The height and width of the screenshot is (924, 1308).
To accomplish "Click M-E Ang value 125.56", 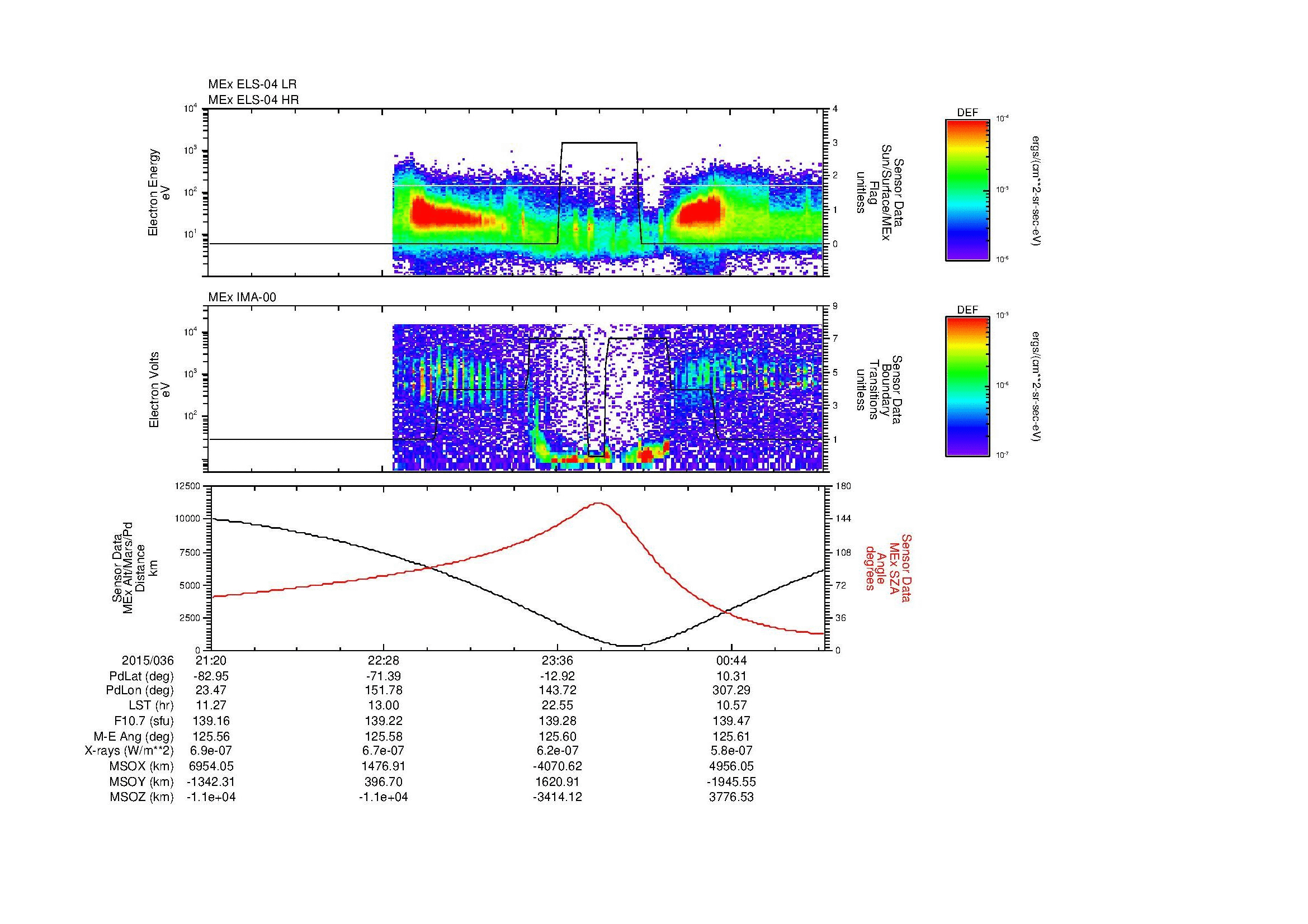I will click(x=211, y=736).
